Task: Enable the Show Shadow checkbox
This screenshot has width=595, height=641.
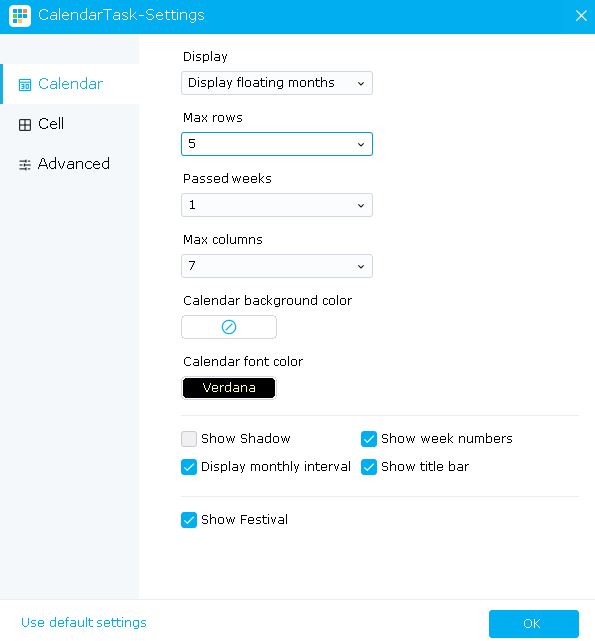Action: (x=189, y=439)
